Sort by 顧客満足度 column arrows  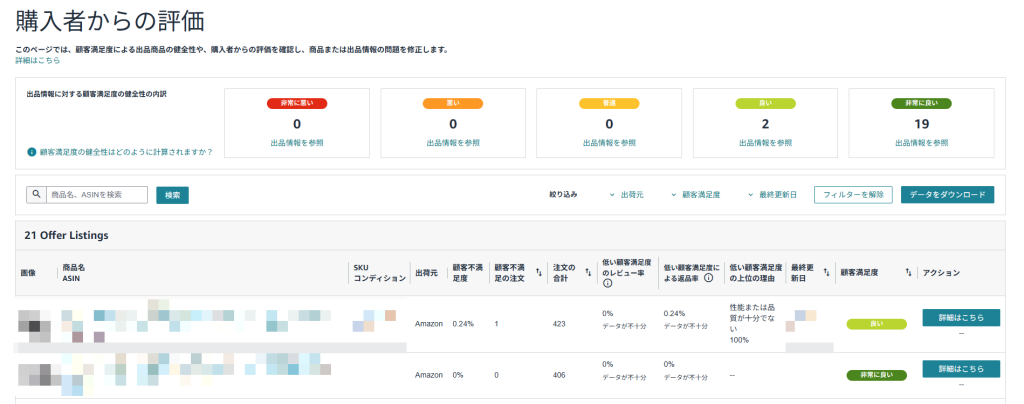908,273
